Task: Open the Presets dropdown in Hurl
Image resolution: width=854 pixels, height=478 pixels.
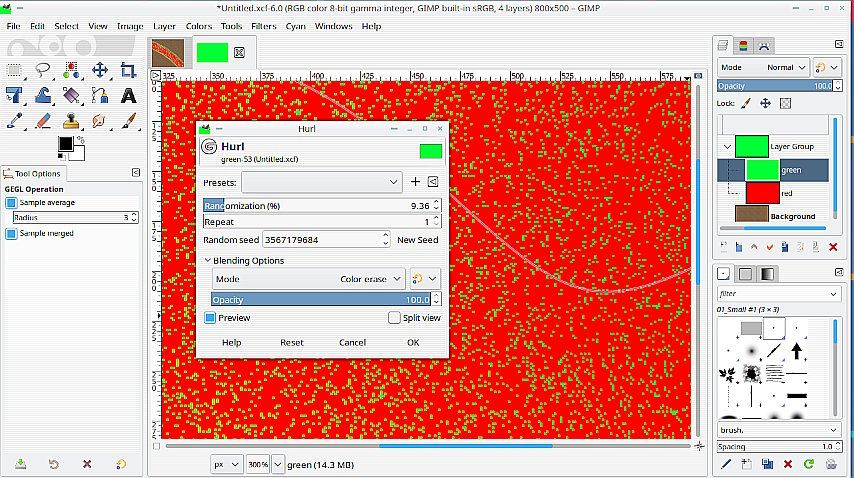Action: (322, 182)
